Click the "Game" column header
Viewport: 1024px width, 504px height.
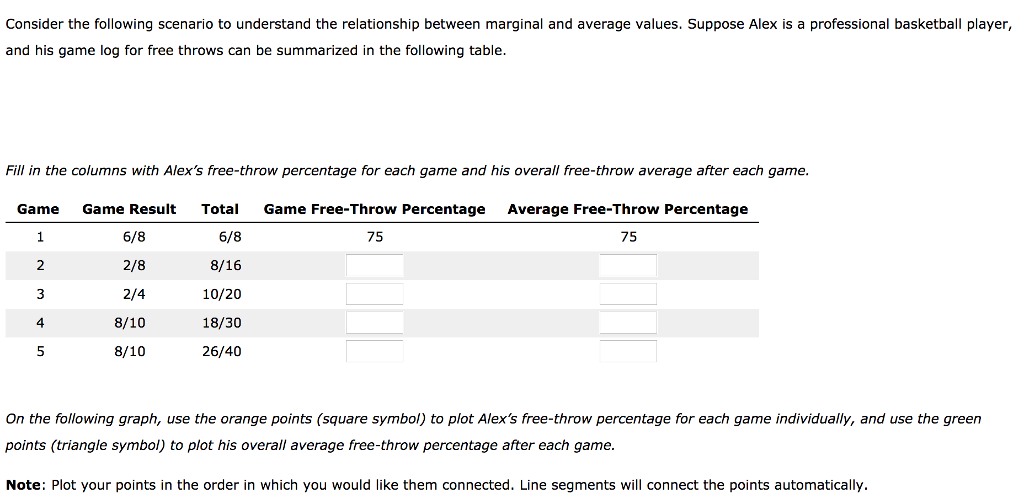tap(38, 209)
